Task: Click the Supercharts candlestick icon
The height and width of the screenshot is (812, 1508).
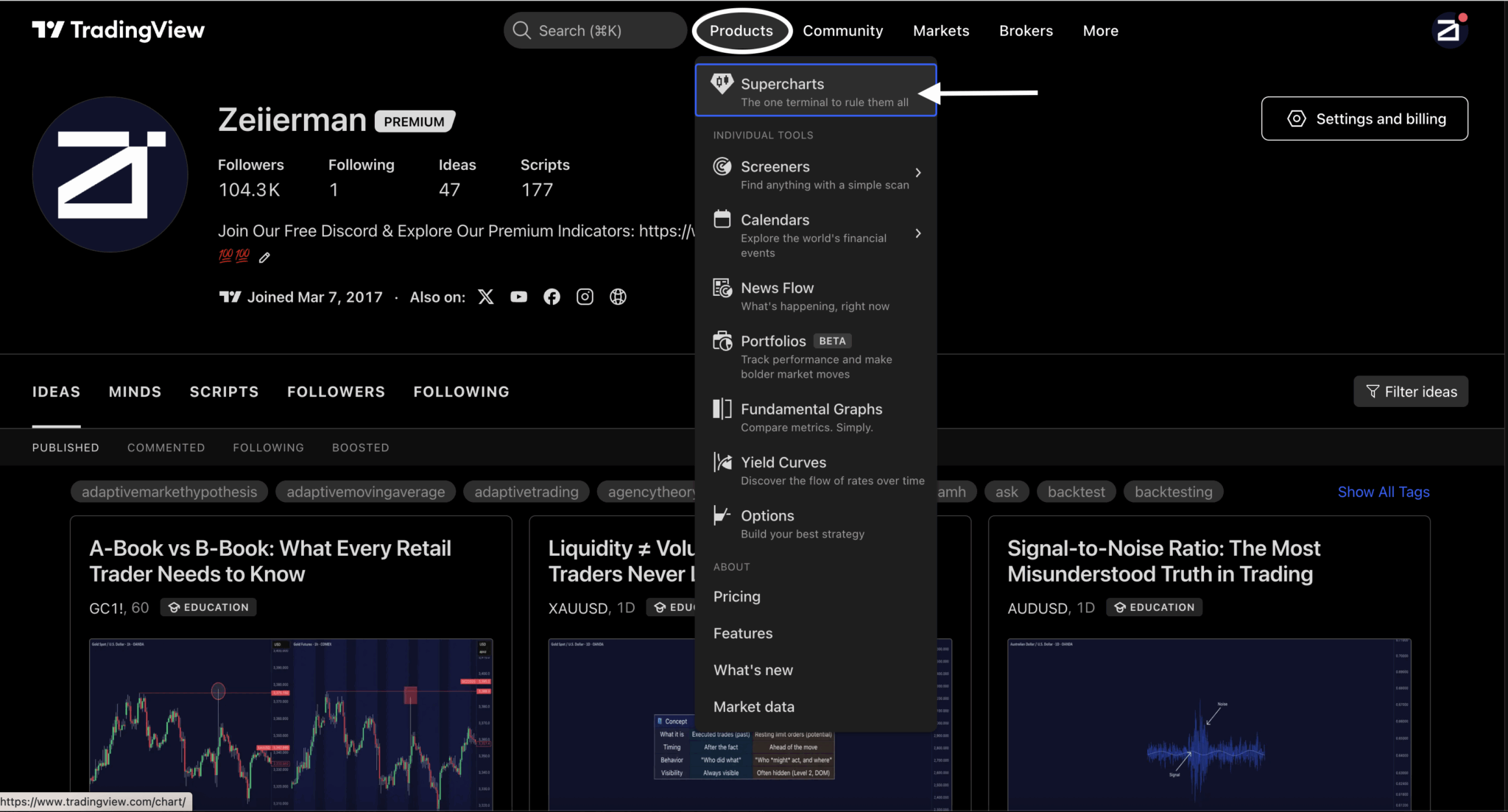Action: [722, 84]
